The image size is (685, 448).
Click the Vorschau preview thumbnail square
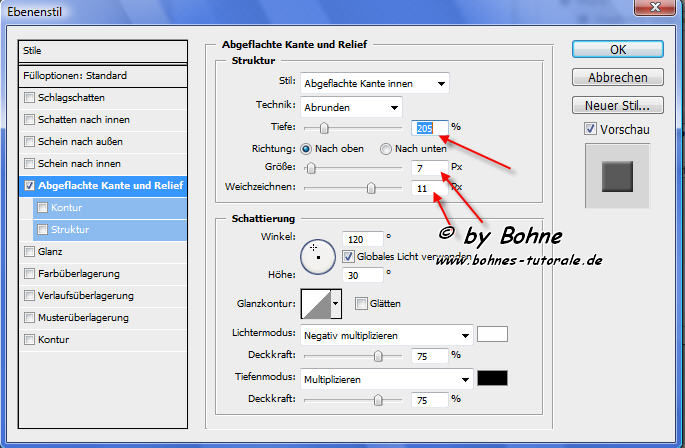pyautogui.click(x=617, y=177)
